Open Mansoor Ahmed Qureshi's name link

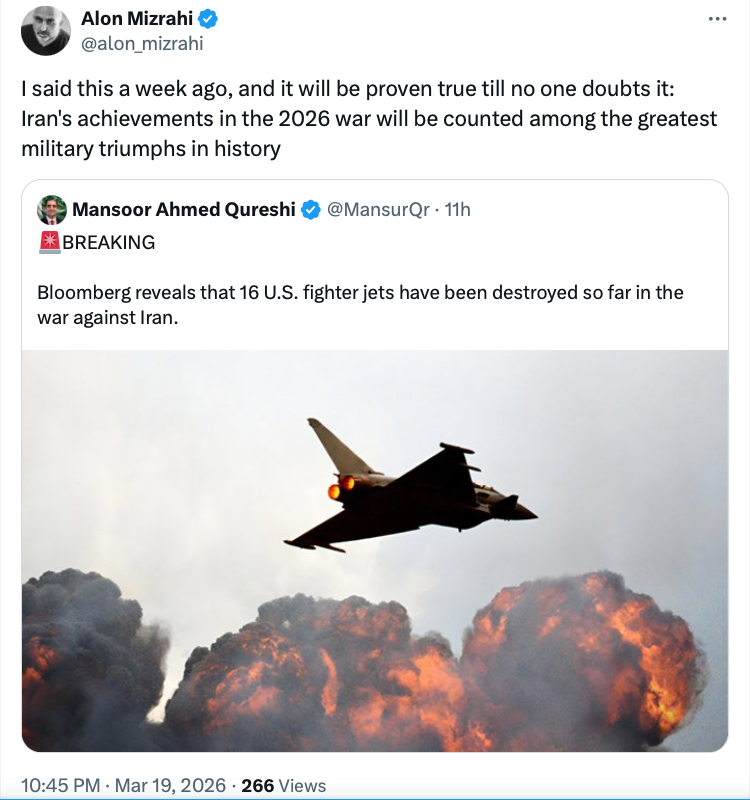[184, 210]
